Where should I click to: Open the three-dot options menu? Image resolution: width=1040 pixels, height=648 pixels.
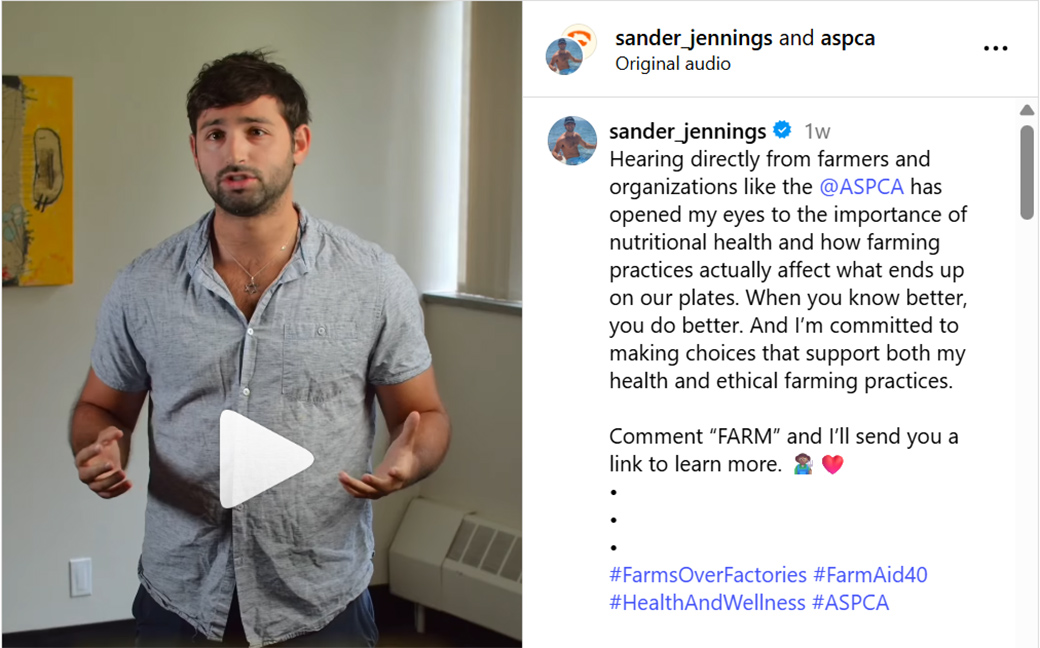tap(996, 48)
